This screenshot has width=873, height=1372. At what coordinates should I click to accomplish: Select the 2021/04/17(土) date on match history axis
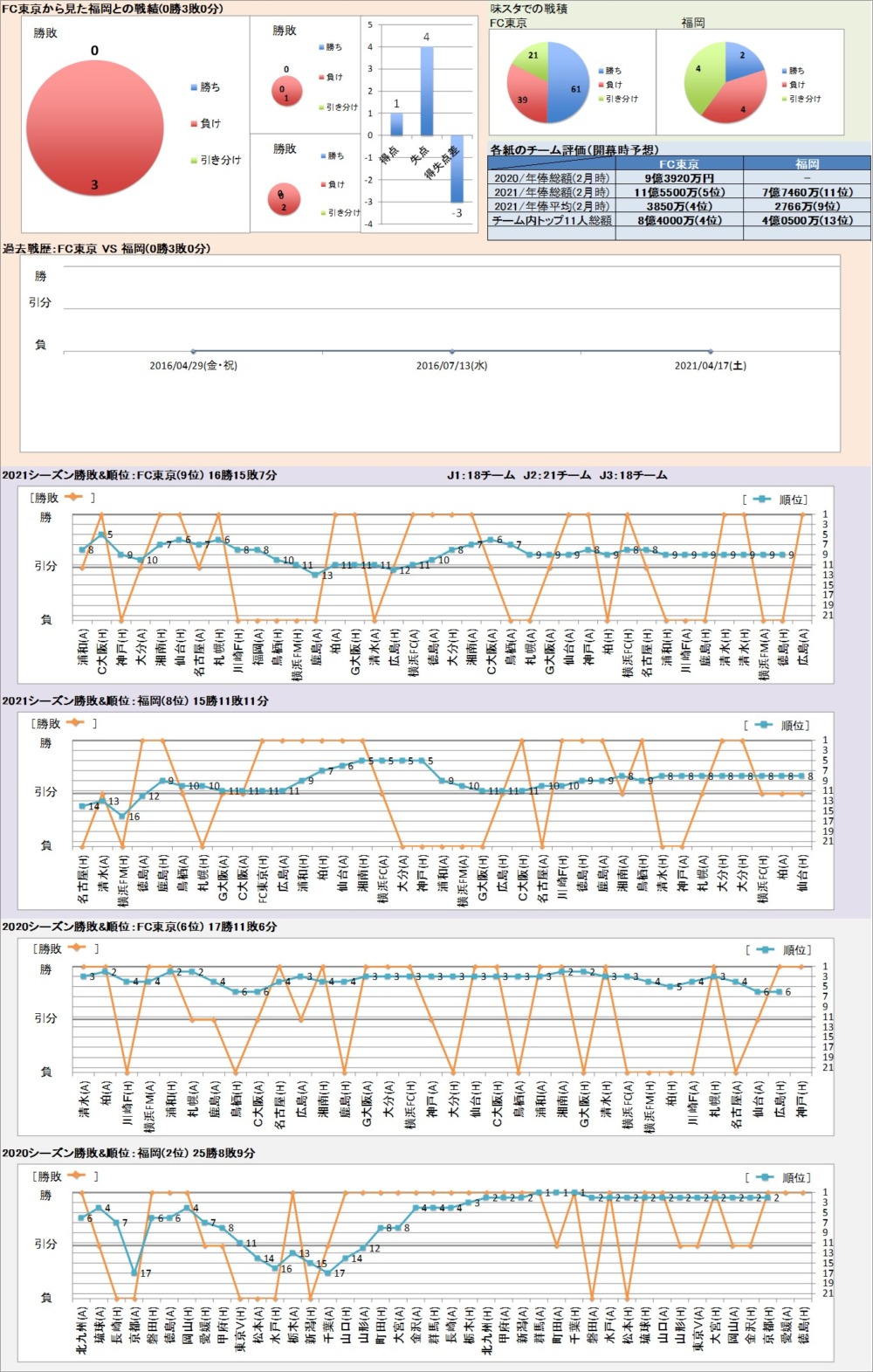coord(710,366)
